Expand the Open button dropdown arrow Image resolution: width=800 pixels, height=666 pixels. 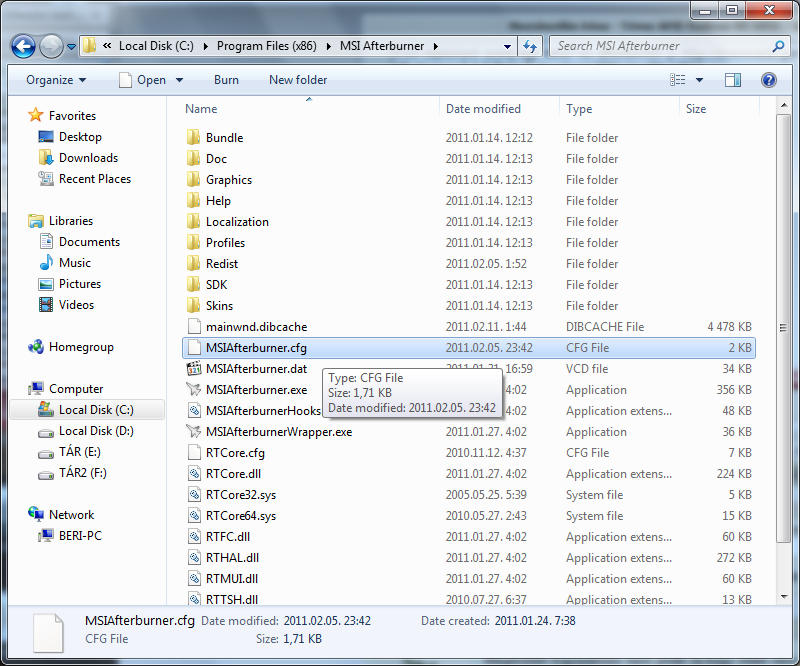pos(180,80)
